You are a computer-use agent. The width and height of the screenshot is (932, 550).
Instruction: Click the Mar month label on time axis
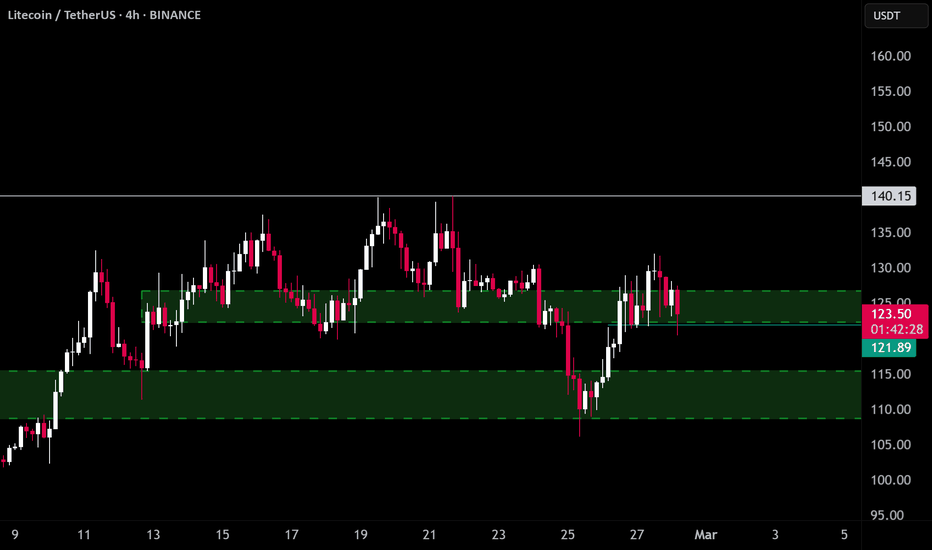click(706, 535)
